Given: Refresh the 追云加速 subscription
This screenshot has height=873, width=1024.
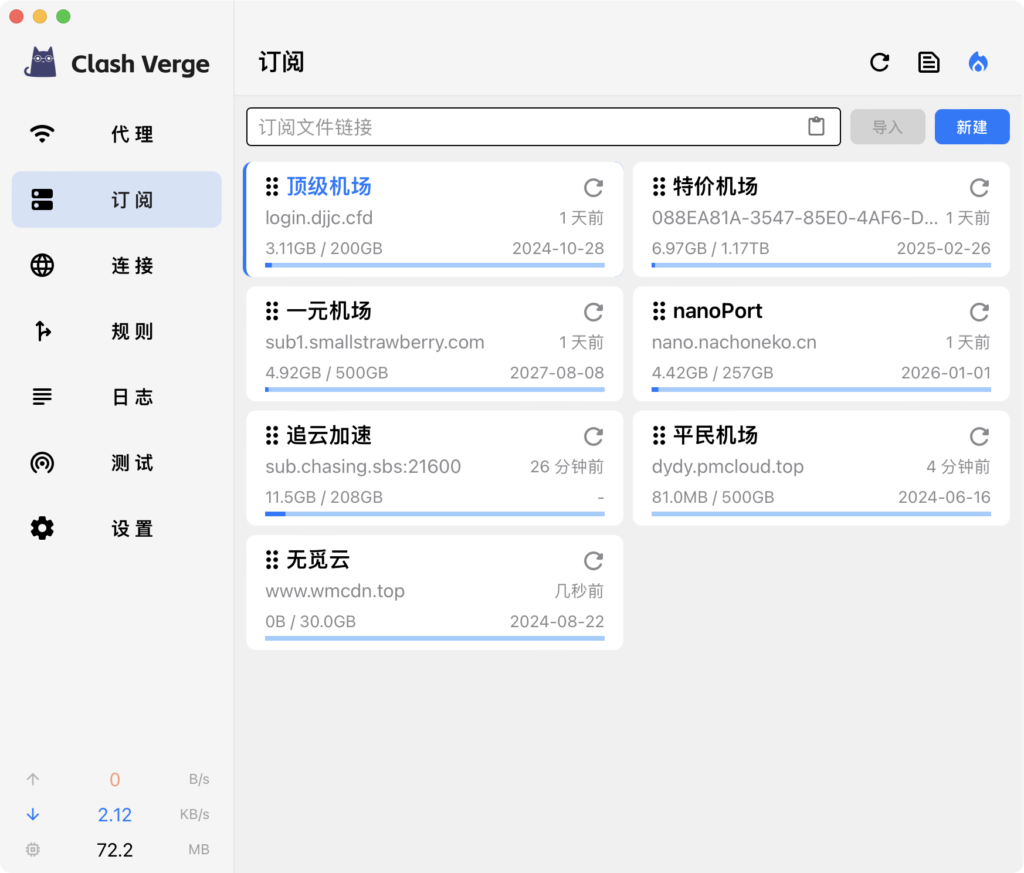Looking at the screenshot, I should coord(593,436).
